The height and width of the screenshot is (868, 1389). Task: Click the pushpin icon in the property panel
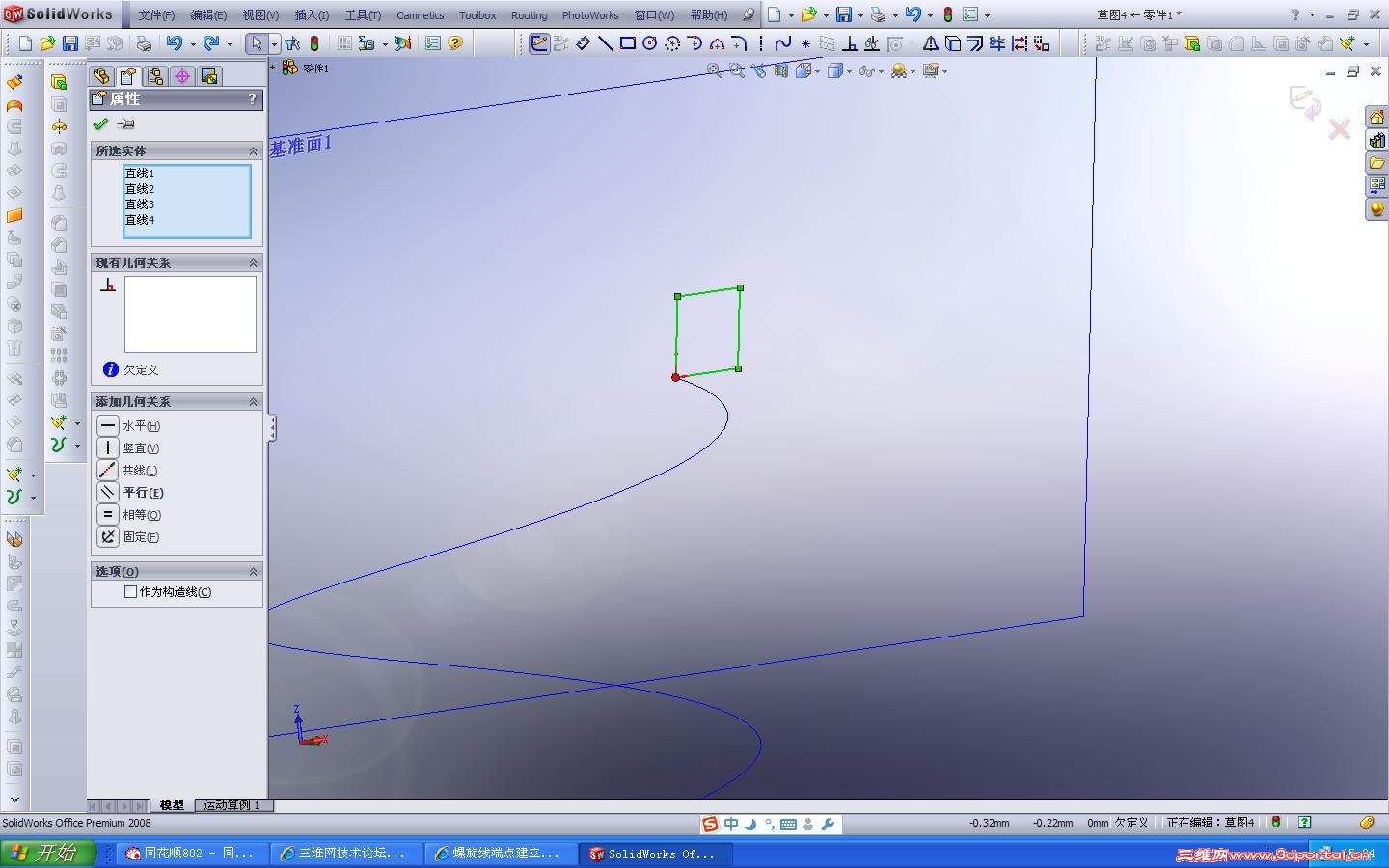[x=125, y=124]
